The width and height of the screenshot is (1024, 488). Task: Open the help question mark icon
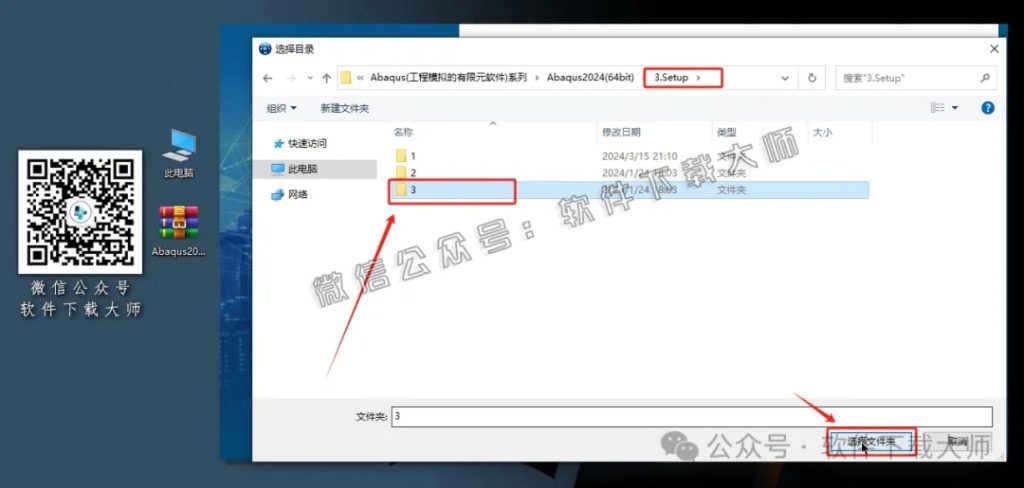point(987,108)
